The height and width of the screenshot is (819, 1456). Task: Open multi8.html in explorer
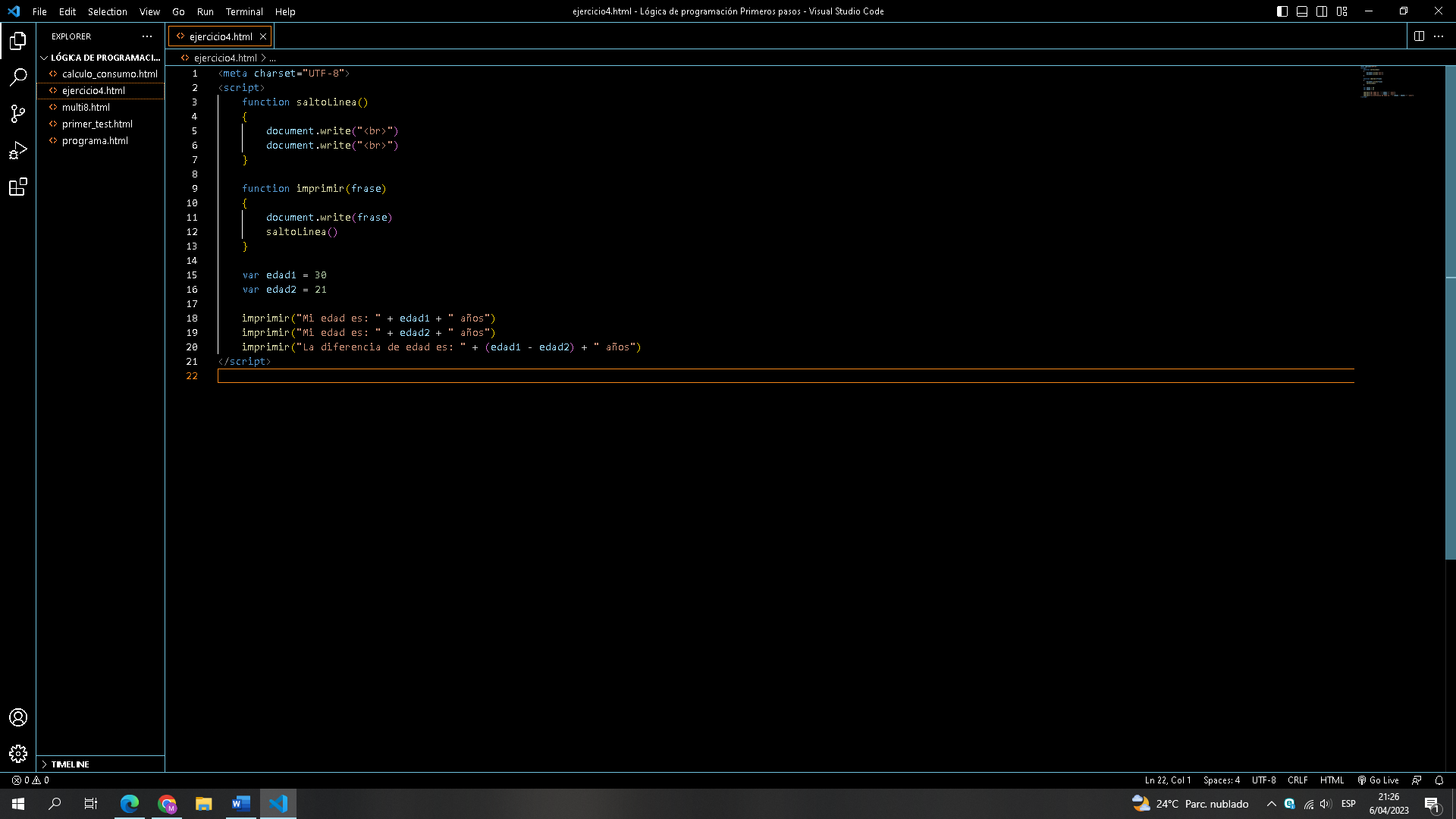[100, 108]
